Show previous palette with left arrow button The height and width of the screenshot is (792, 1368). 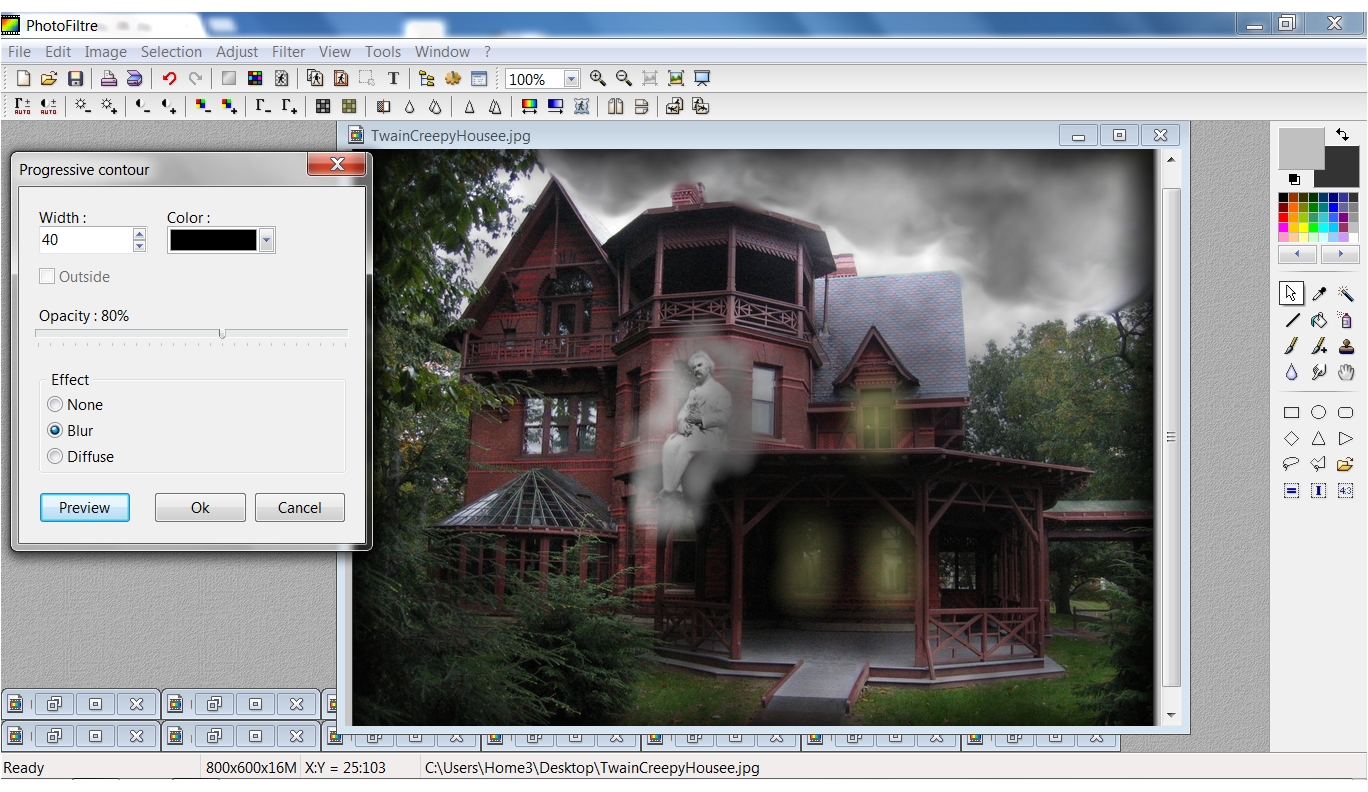coord(1298,255)
